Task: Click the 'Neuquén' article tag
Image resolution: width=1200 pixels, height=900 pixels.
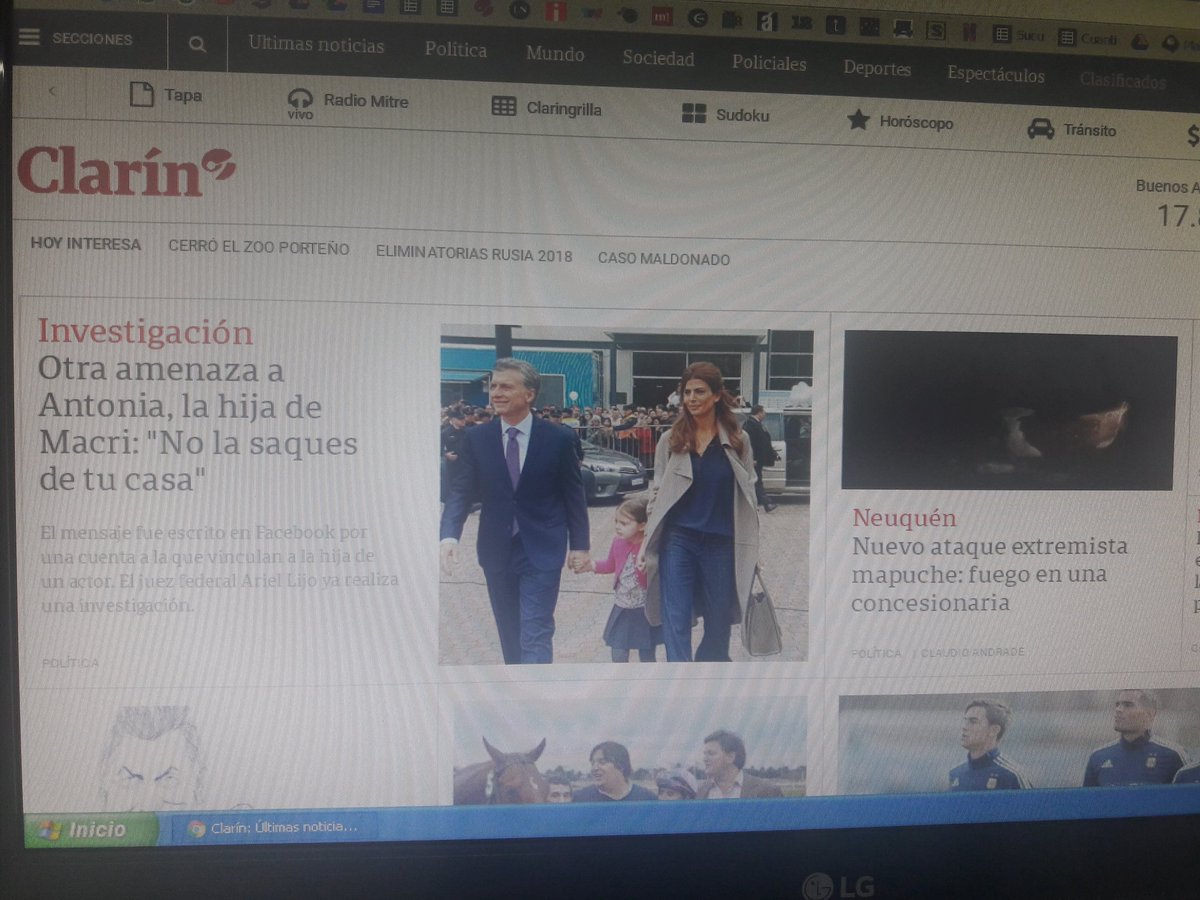Action: (904, 518)
